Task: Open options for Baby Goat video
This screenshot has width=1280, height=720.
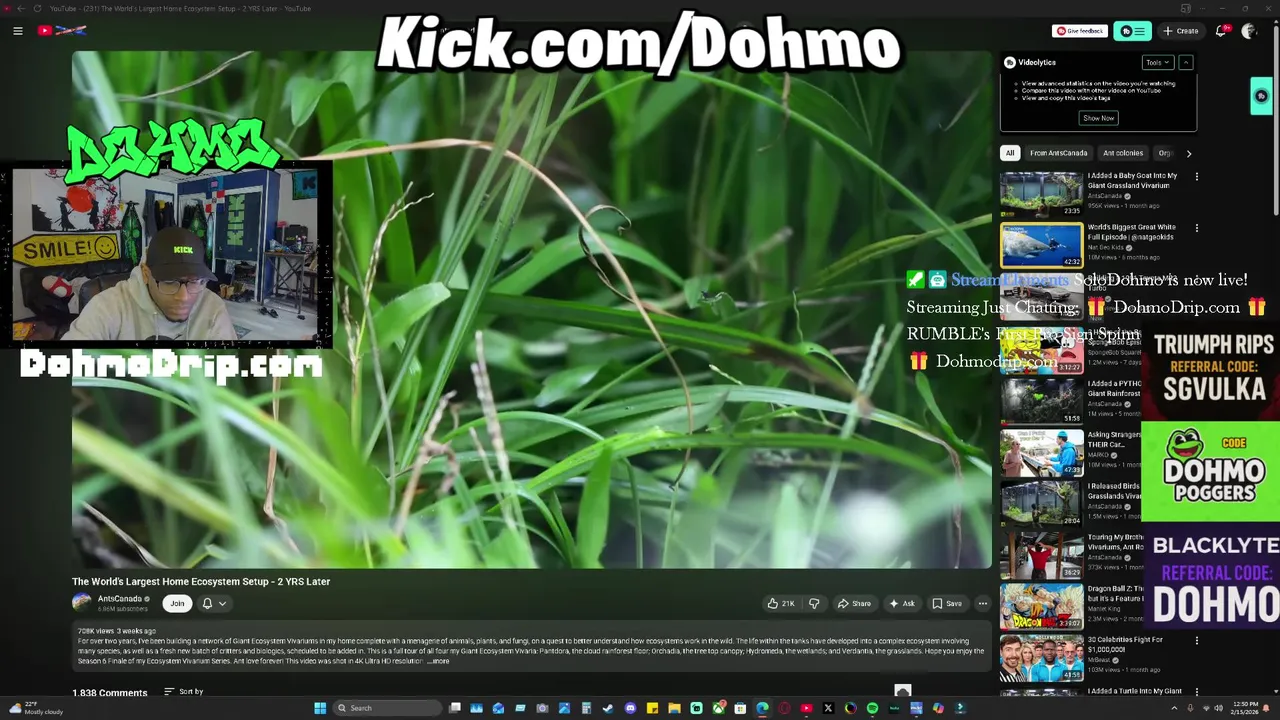Action: point(1196,177)
